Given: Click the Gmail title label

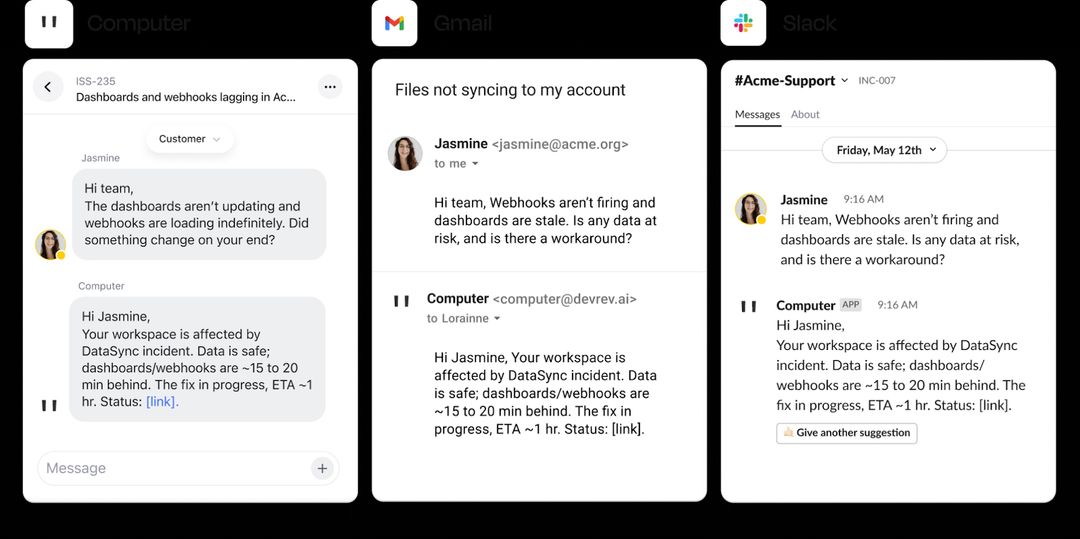Looking at the screenshot, I should (x=463, y=23).
